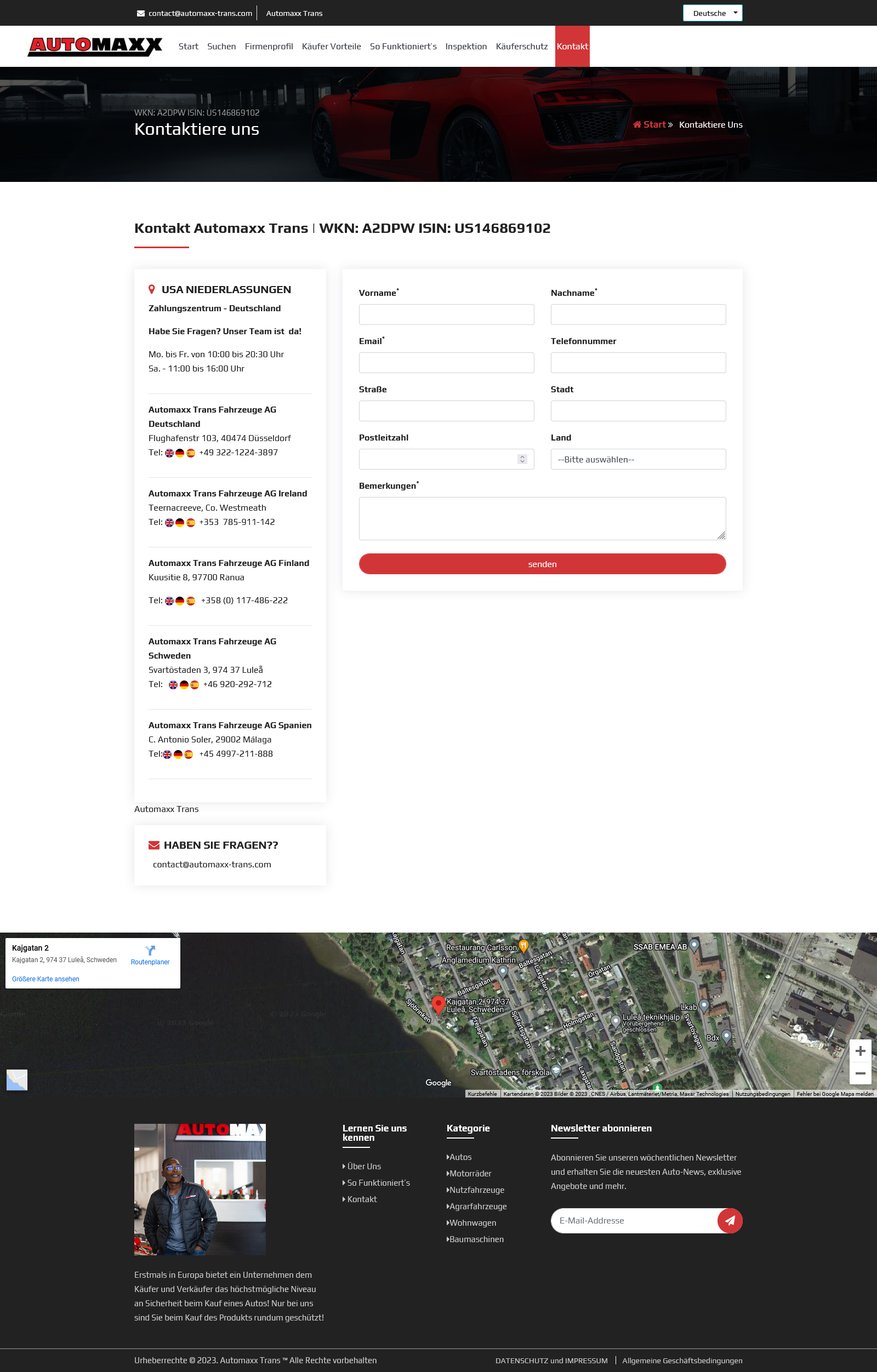The width and height of the screenshot is (877, 1372).
Task: Focus the Stadt input field
Action: click(638, 411)
